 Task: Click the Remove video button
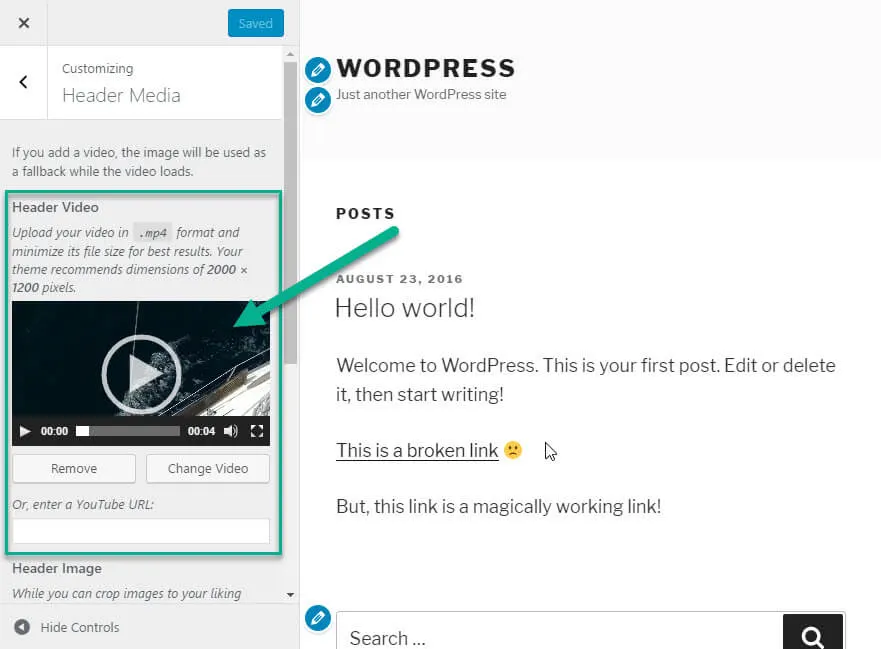(74, 469)
